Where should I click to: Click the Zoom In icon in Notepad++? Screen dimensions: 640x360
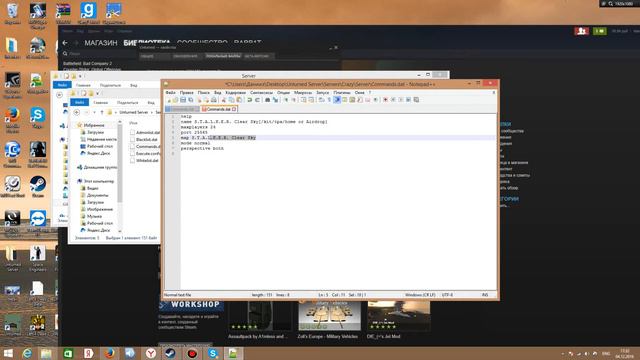[286, 100]
